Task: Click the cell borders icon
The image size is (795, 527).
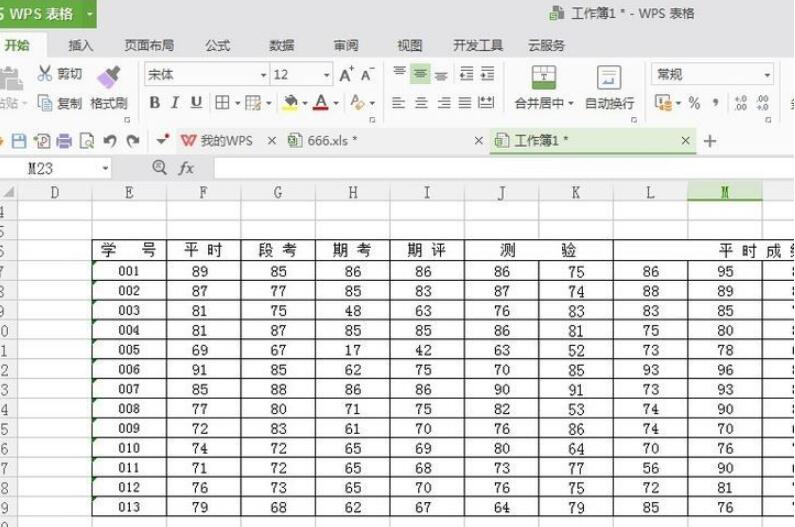Action: [222, 103]
